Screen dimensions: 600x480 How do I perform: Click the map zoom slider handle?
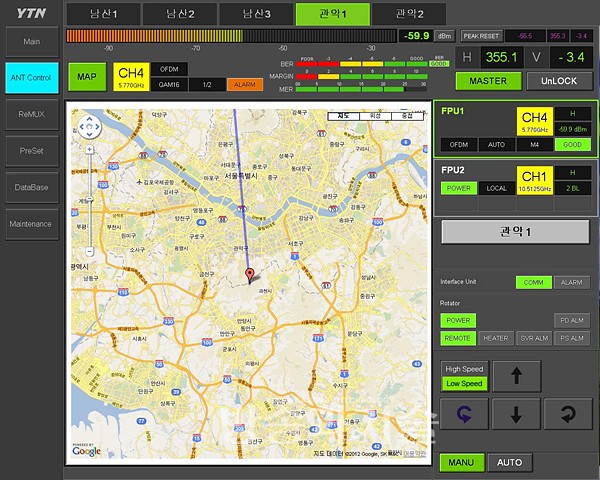coord(89,199)
